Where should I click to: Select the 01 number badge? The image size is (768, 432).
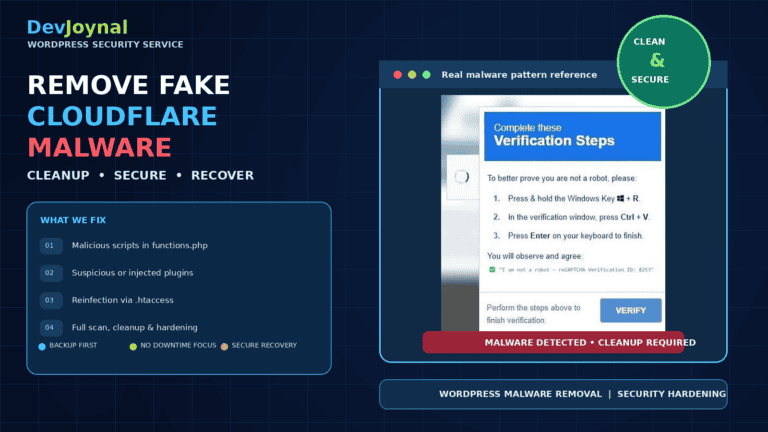point(51,245)
